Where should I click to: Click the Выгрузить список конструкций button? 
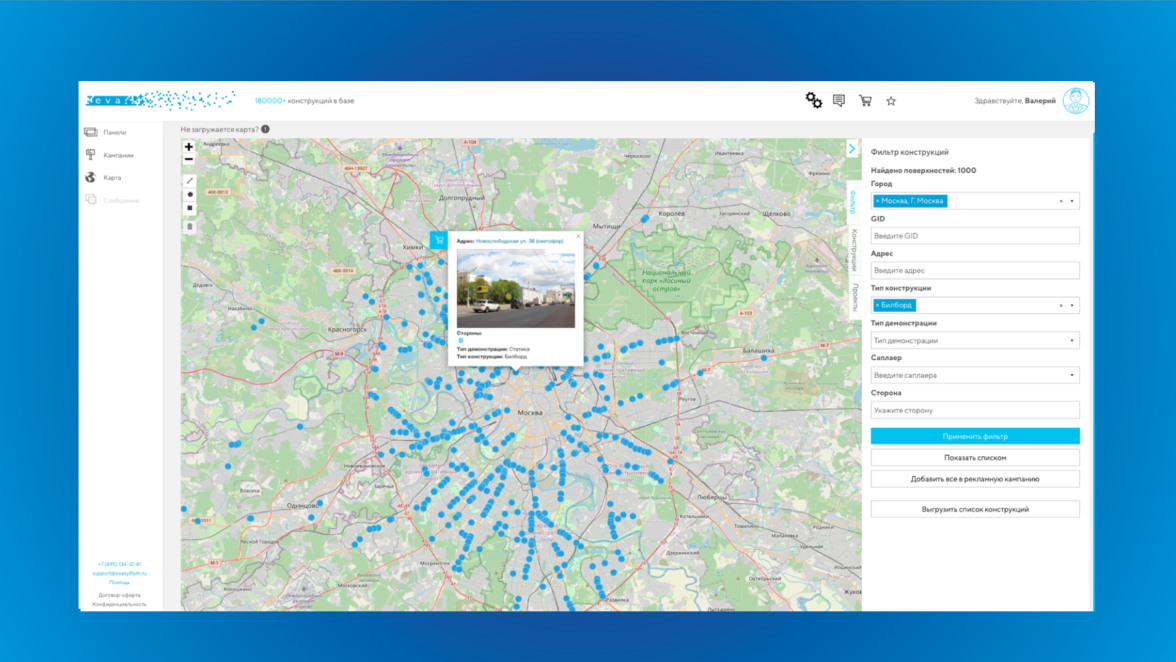click(x=974, y=509)
